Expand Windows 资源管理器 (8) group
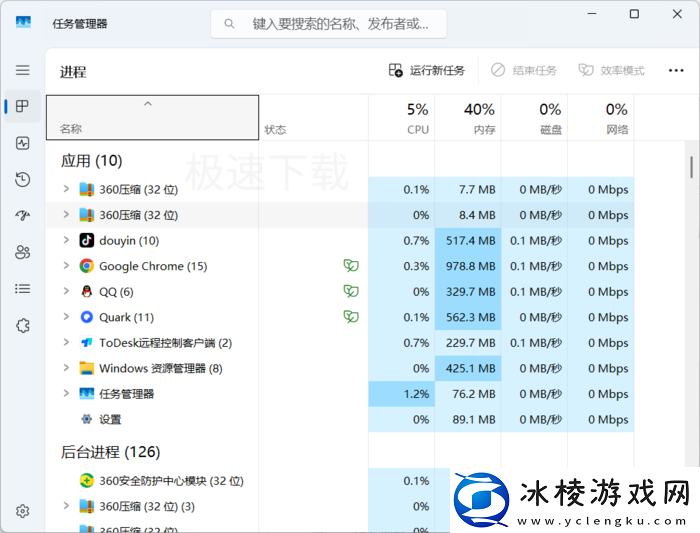 [x=66, y=367]
